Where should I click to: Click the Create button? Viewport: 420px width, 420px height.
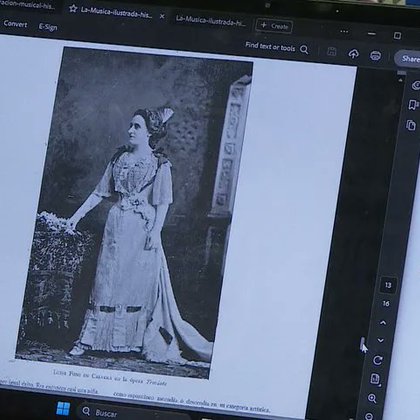pos(274,26)
